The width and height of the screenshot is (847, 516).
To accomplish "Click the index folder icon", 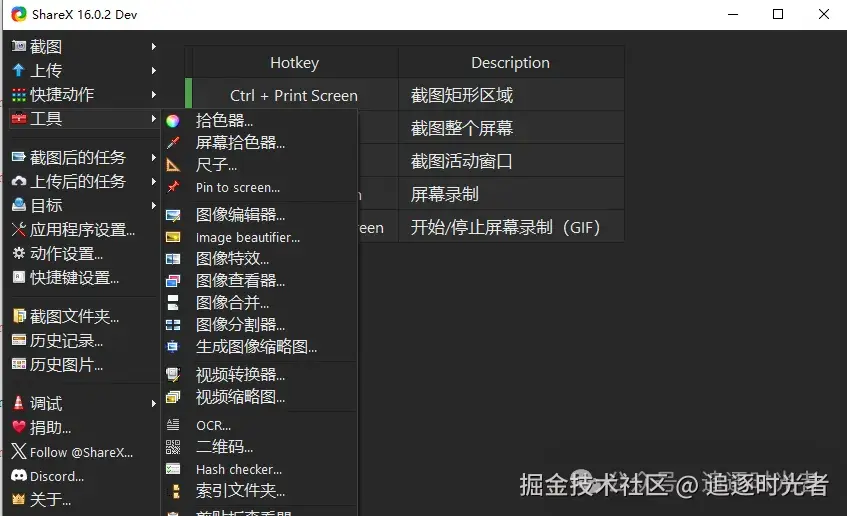I will point(175,491).
